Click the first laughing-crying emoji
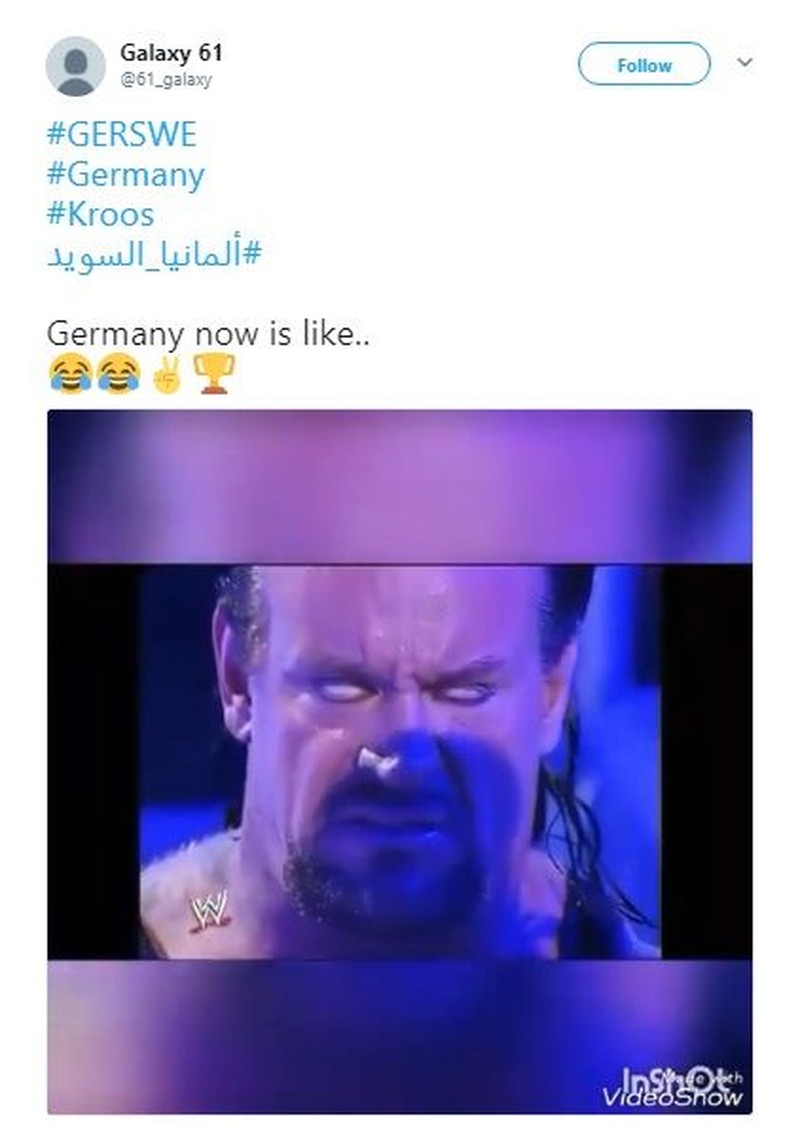The width and height of the screenshot is (800, 1126). [x=70, y=373]
